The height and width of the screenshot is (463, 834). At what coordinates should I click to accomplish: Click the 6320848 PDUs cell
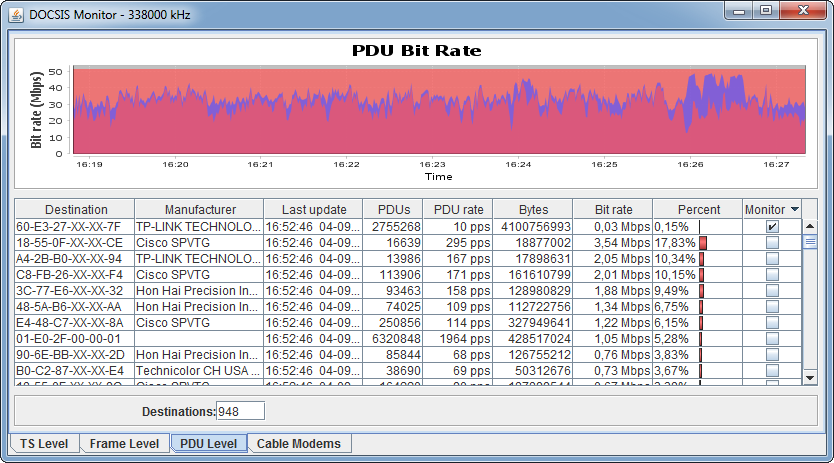(x=393, y=338)
